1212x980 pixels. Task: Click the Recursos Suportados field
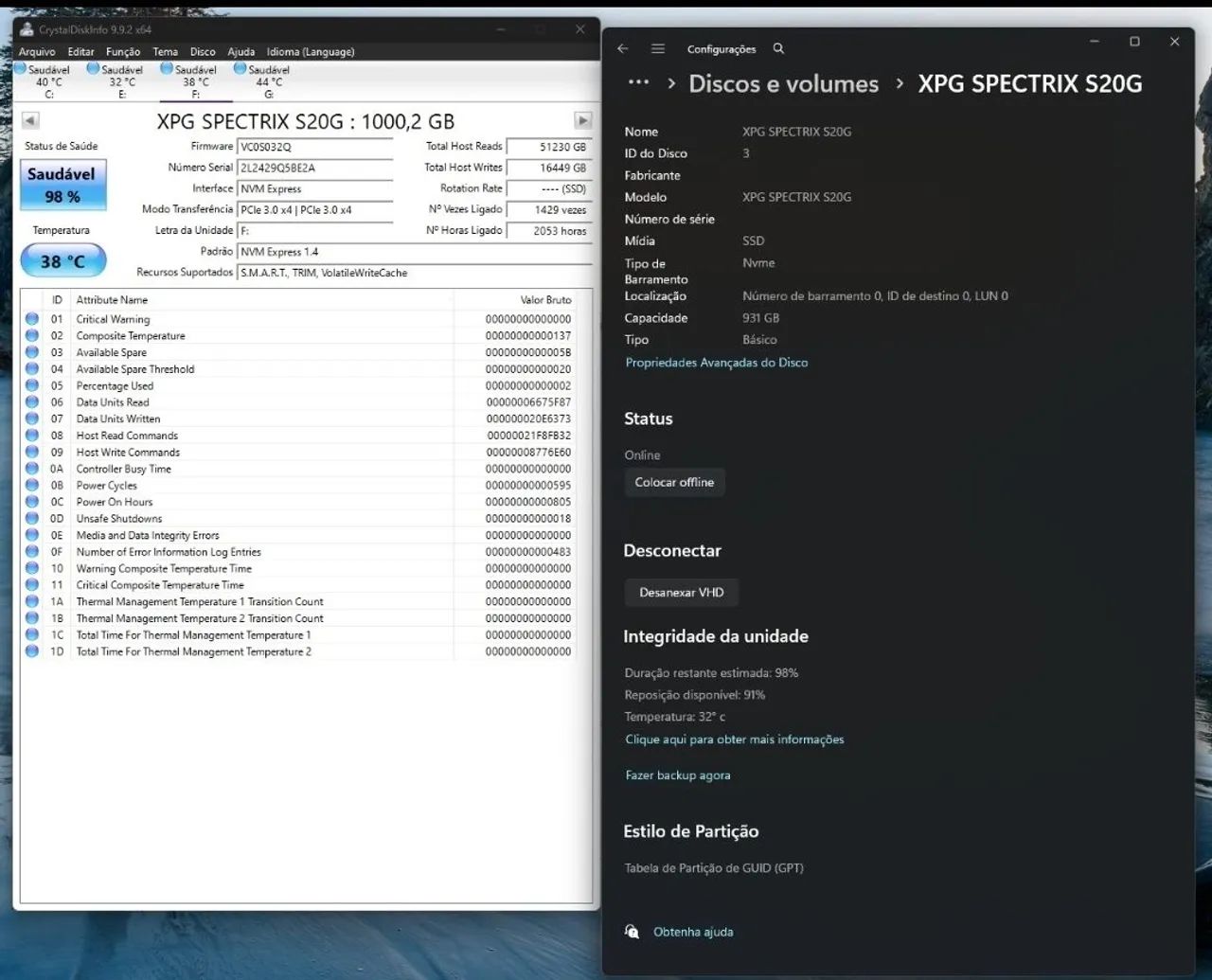point(415,273)
